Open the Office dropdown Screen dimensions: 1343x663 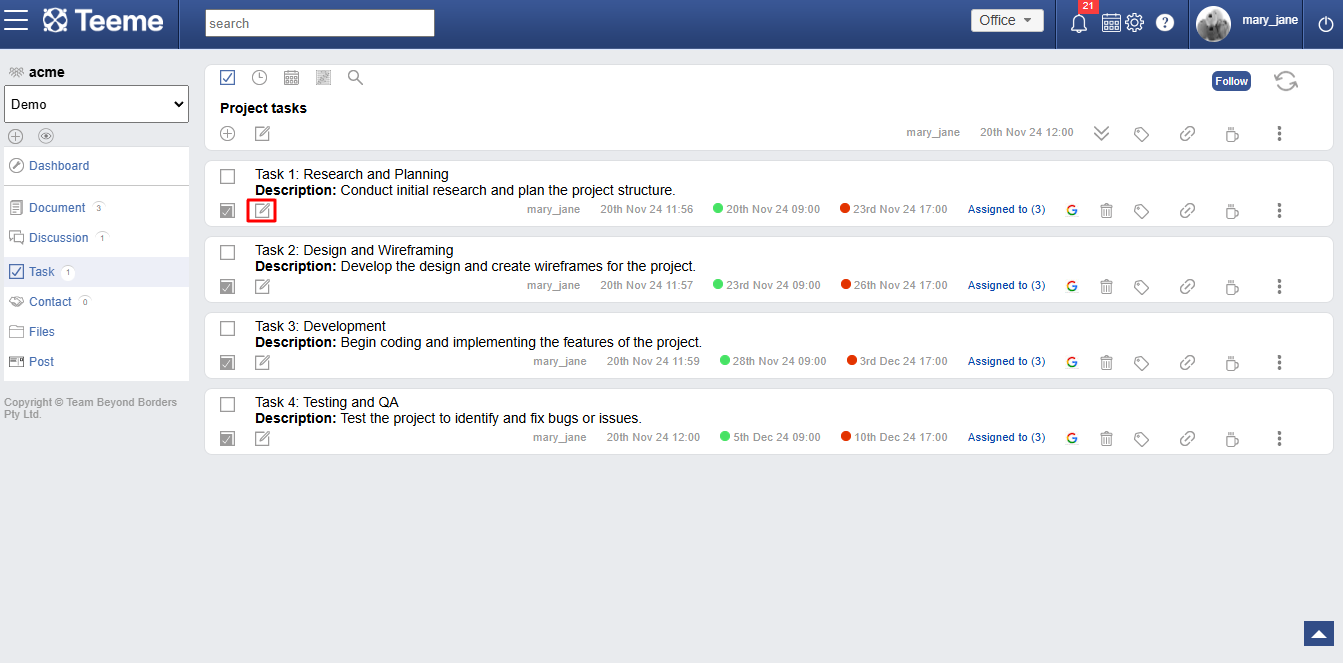coord(1007,20)
